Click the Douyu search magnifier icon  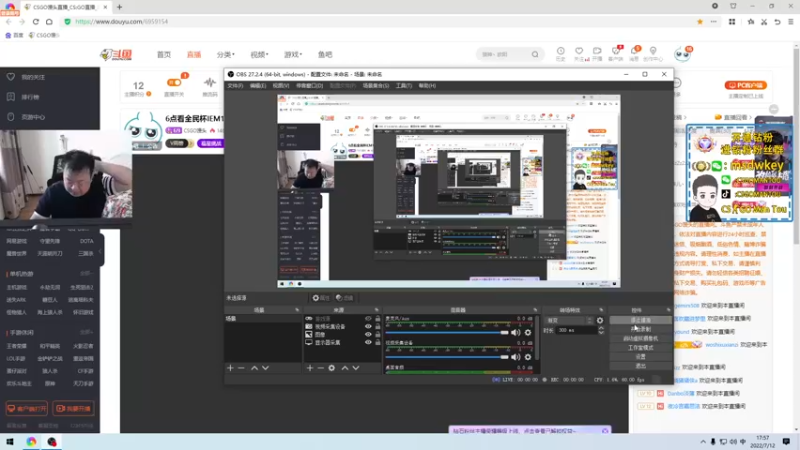(x=535, y=54)
